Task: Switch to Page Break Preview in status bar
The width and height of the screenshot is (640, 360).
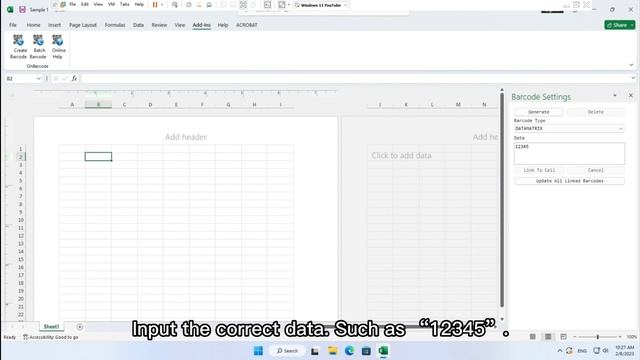Action: pos(563,337)
